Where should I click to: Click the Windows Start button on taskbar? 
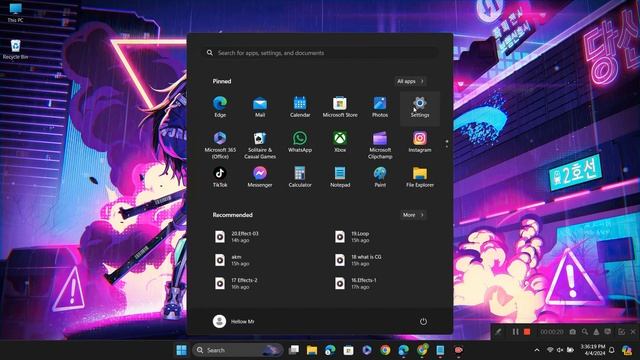181,350
